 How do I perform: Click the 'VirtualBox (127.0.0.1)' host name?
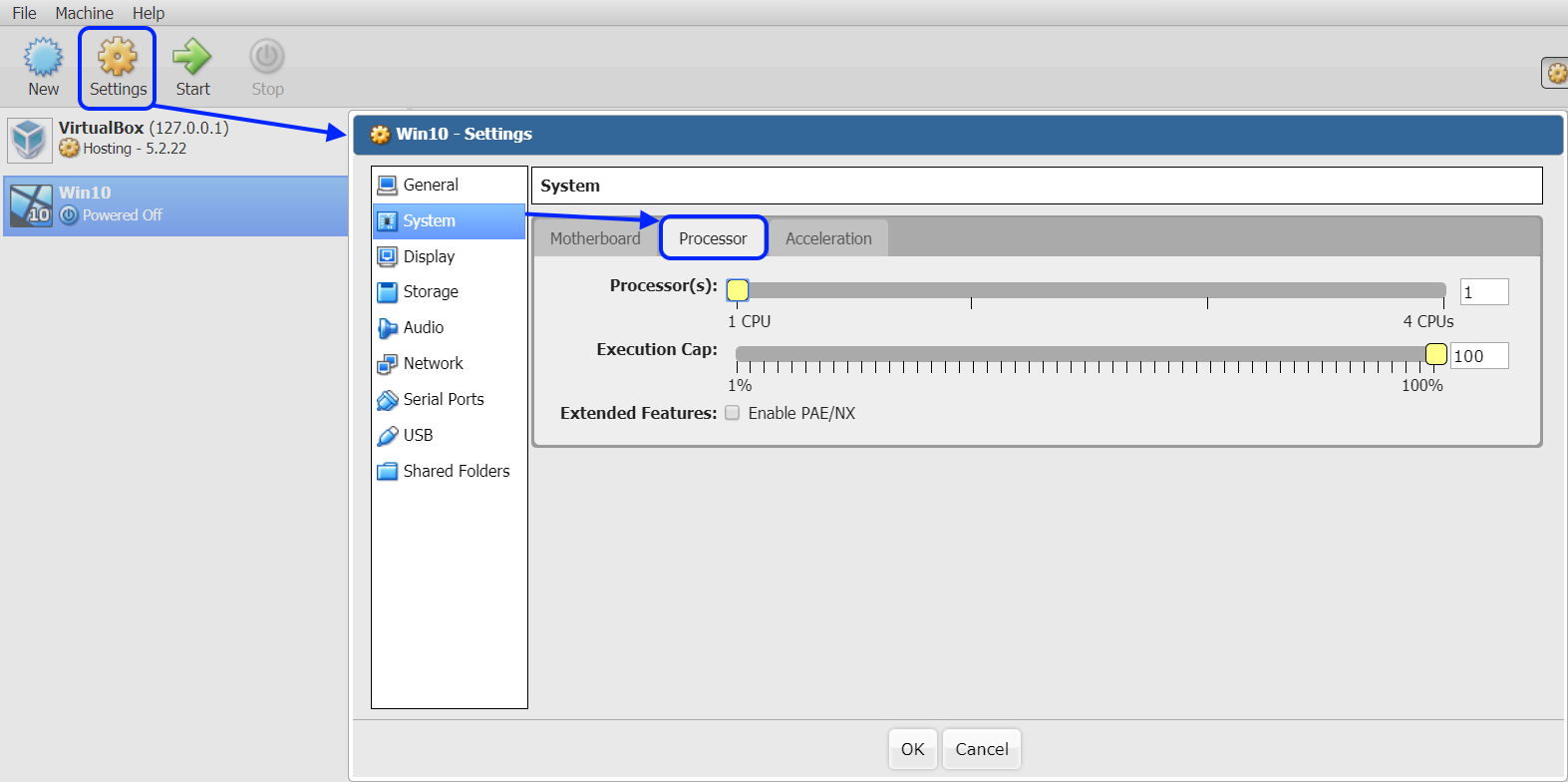144,128
